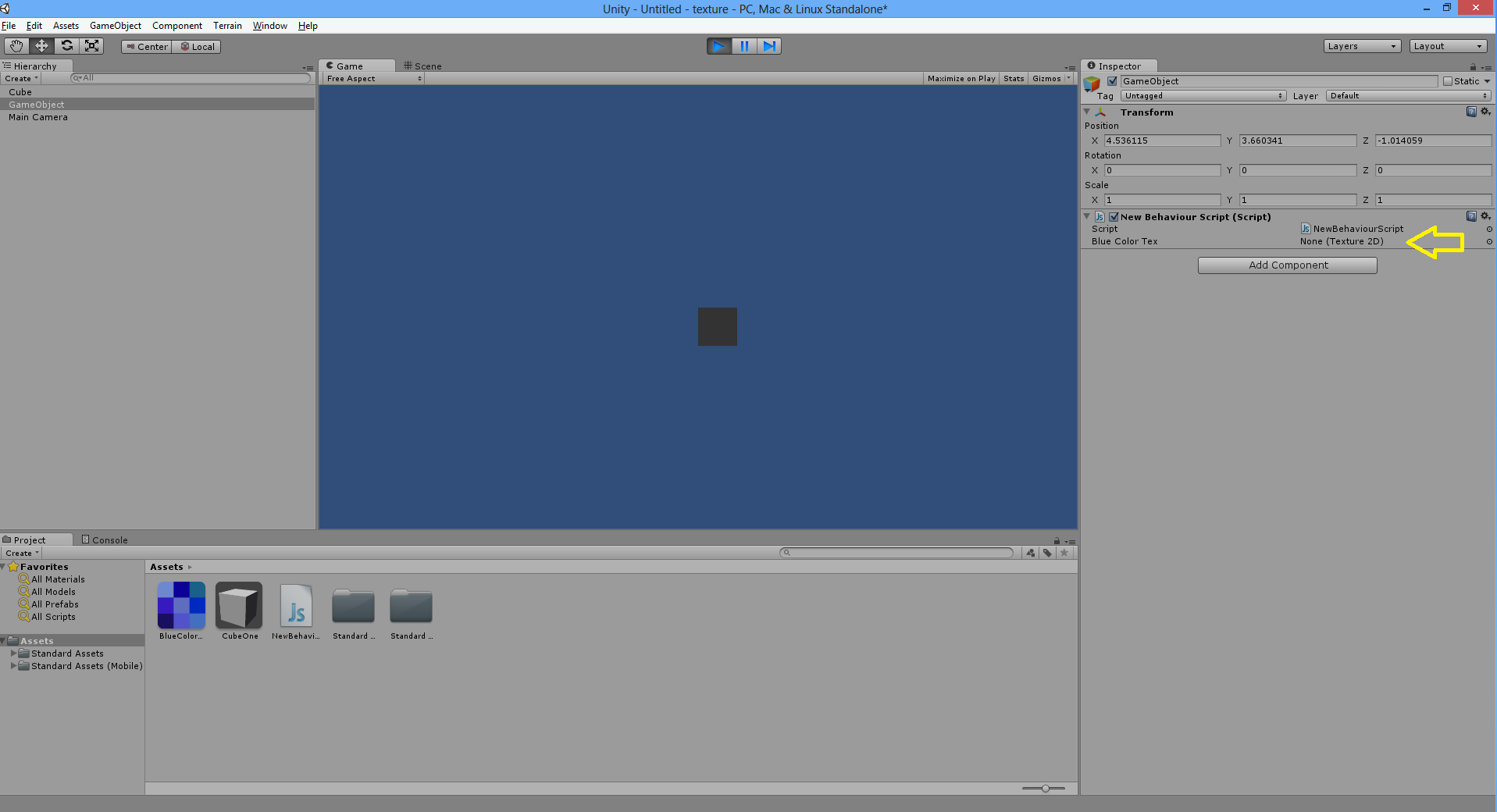Select All Materials favorite
The width and height of the screenshot is (1497, 812).
tap(52, 579)
